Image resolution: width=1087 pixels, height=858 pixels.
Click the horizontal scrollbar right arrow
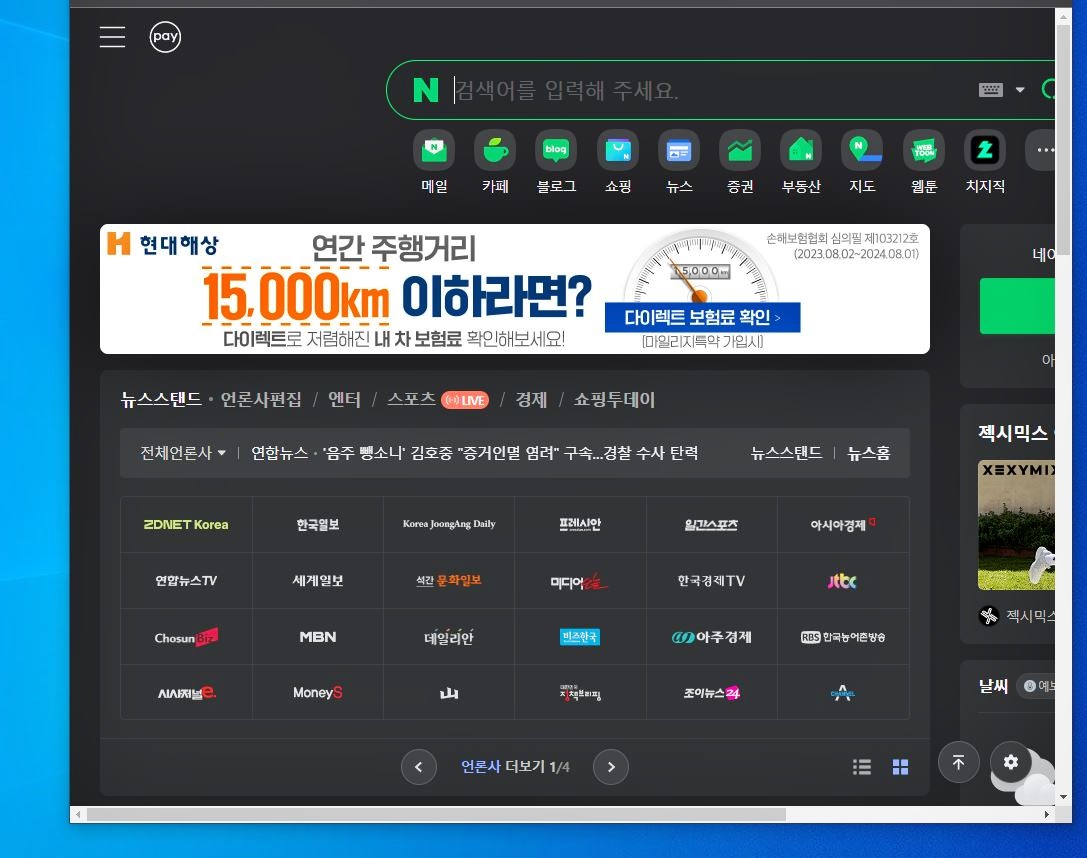[1047, 814]
